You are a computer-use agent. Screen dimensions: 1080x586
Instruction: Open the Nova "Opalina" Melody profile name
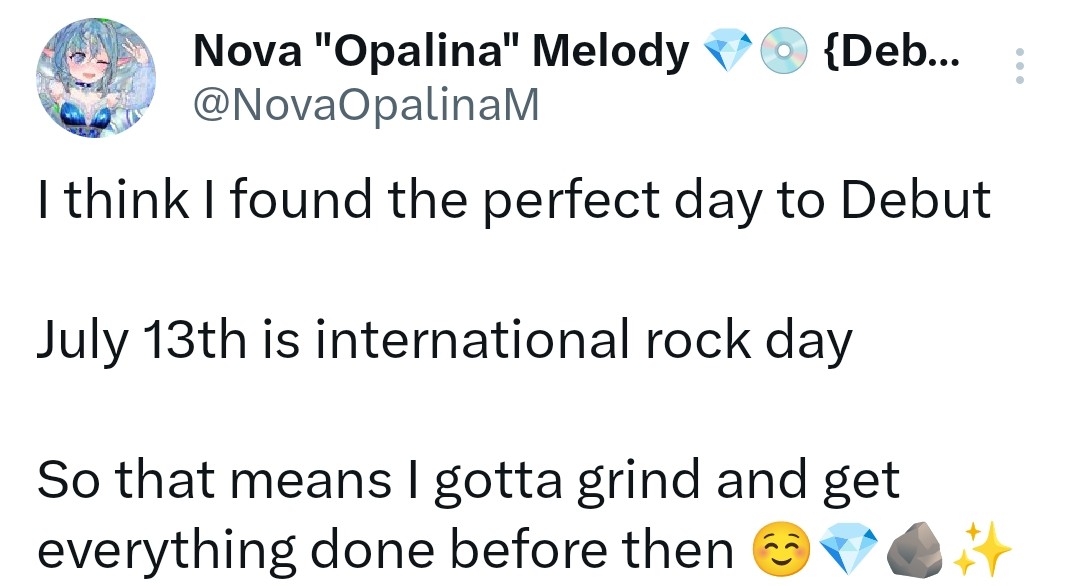pos(440,51)
